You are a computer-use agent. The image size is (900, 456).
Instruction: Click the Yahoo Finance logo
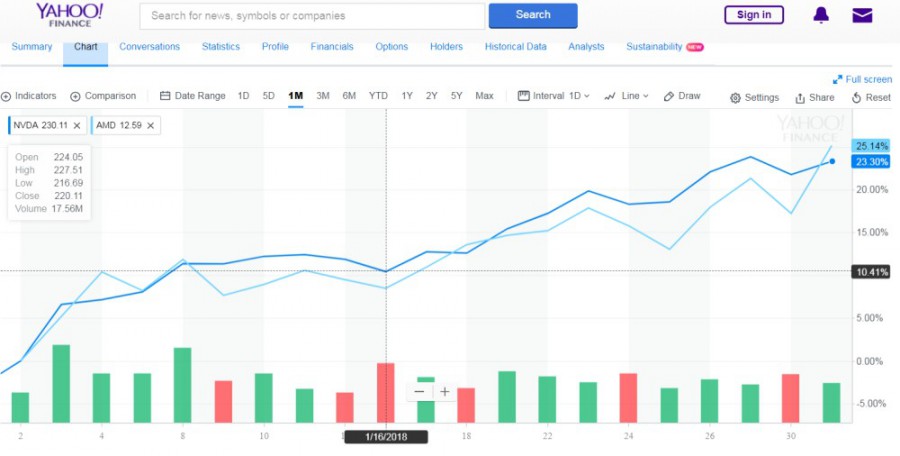[x=69, y=15]
